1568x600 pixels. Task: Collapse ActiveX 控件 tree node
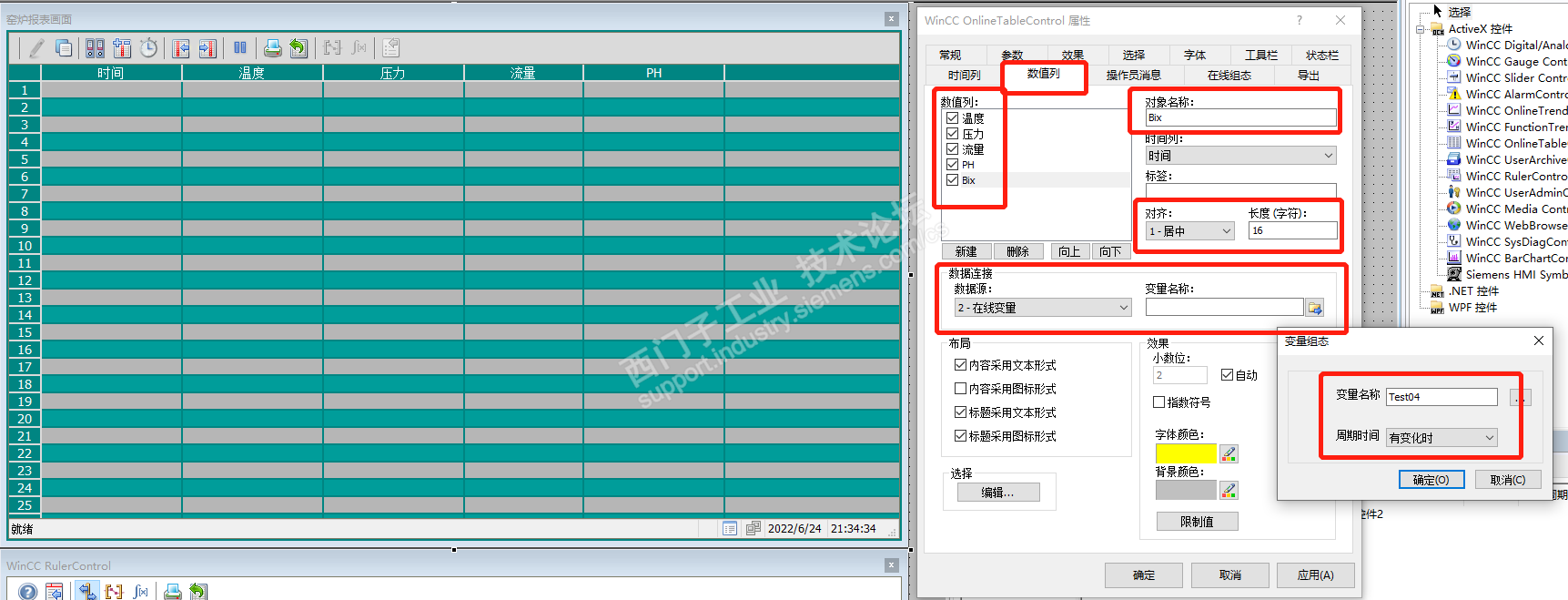(x=1420, y=29)
